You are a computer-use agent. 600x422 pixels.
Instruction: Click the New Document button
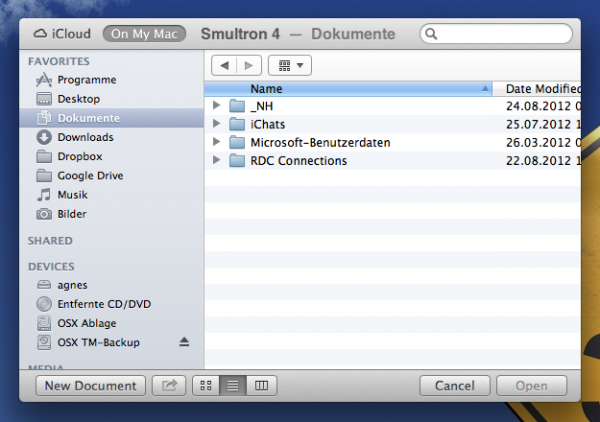pos(91,386)
